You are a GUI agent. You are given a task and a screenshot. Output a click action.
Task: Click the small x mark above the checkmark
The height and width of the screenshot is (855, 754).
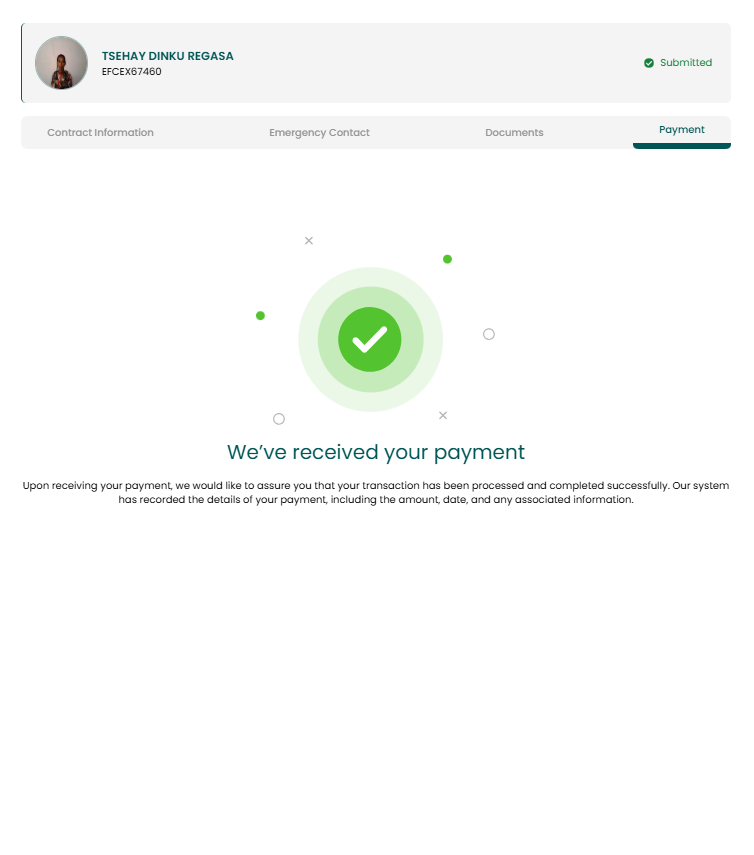tap(309, 240)
